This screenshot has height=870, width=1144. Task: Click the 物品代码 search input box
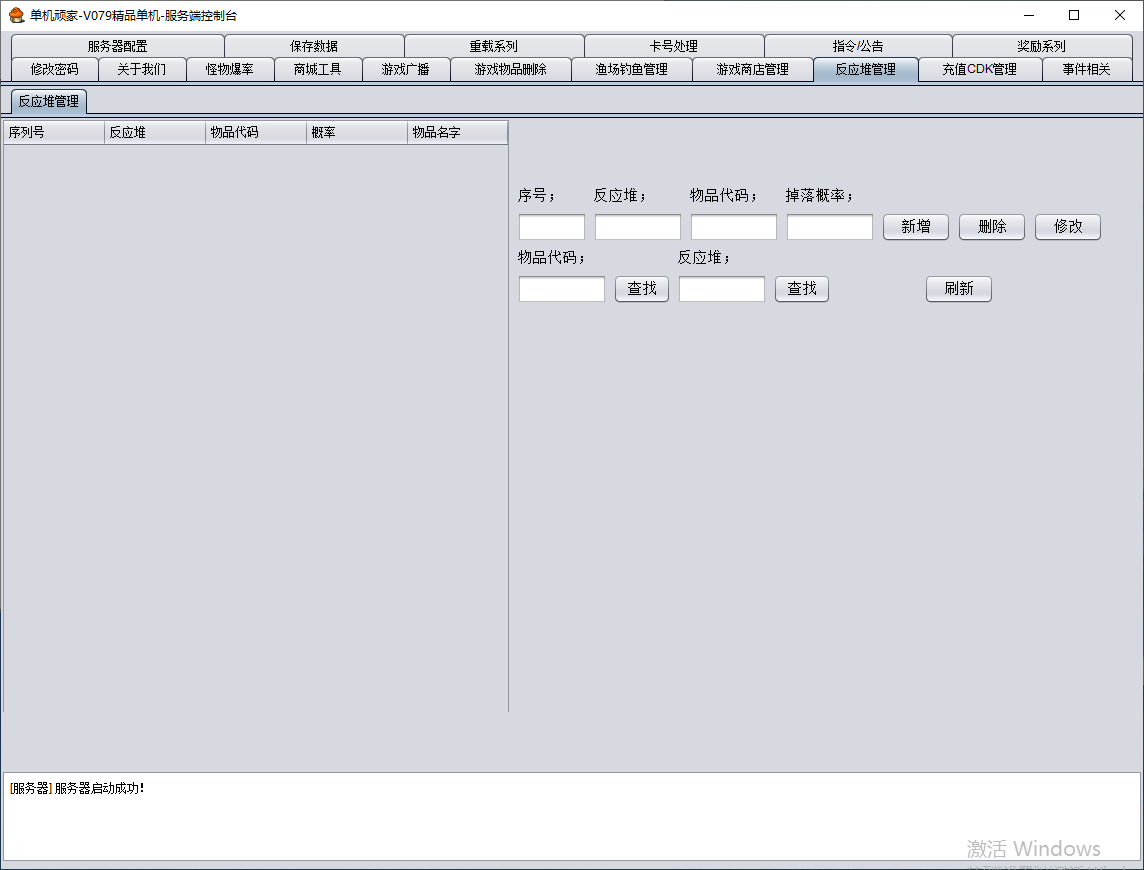(x=561, y=289)
